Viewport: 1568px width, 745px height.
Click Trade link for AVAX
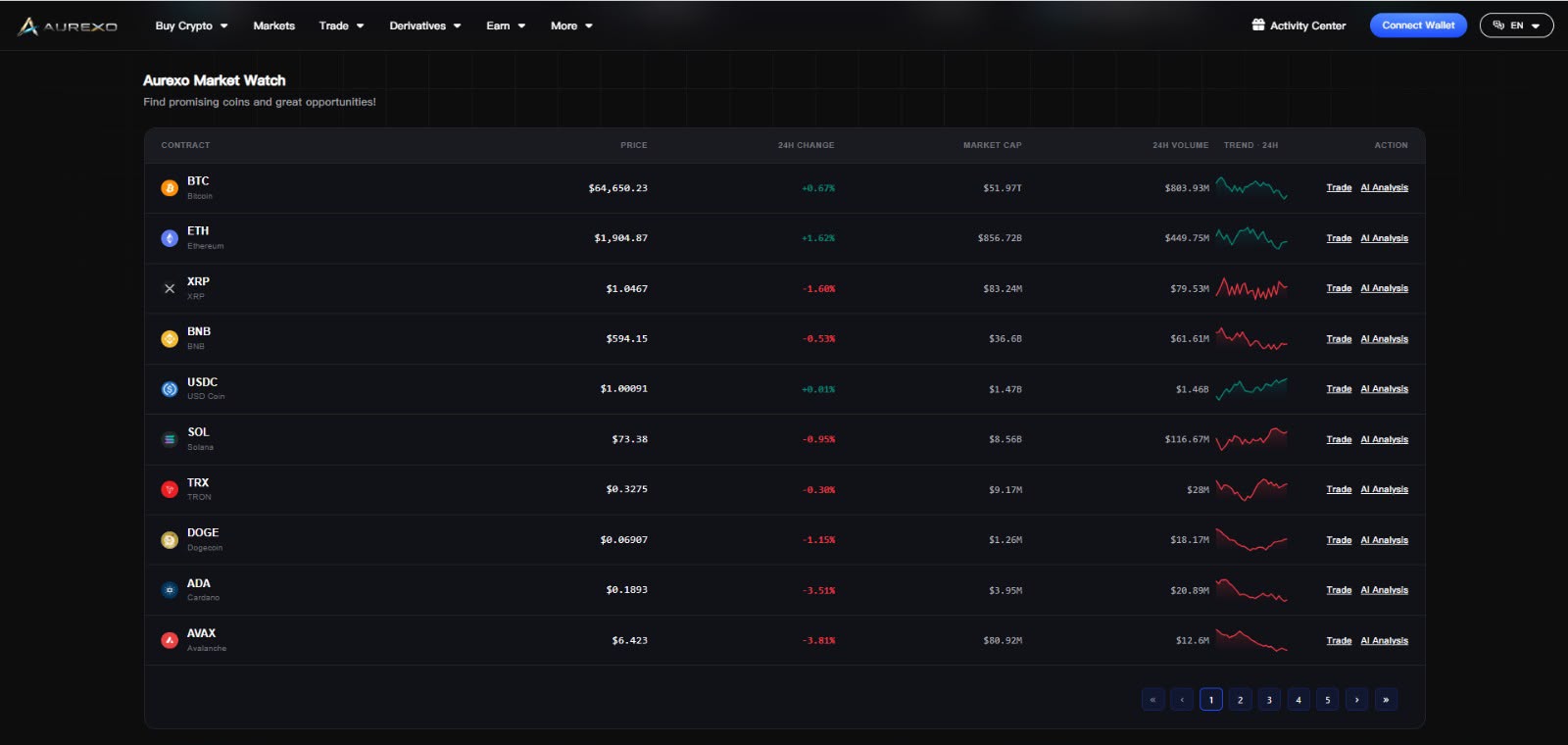click(x=1339, y=641)
